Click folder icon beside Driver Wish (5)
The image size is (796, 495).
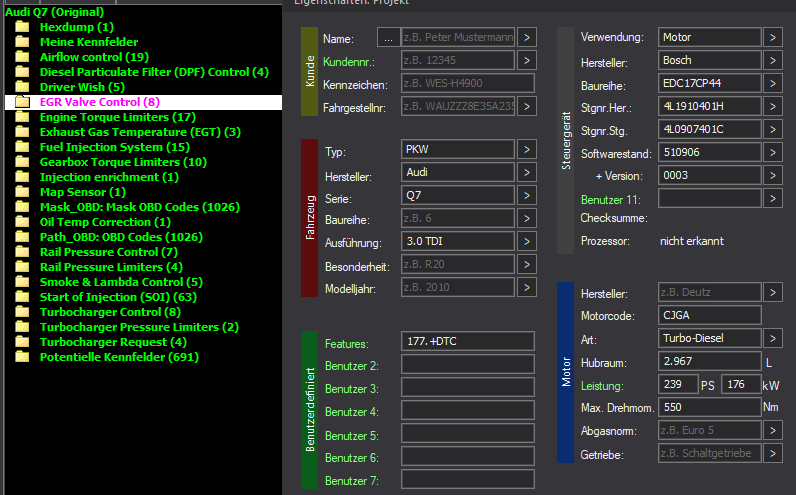22,87
